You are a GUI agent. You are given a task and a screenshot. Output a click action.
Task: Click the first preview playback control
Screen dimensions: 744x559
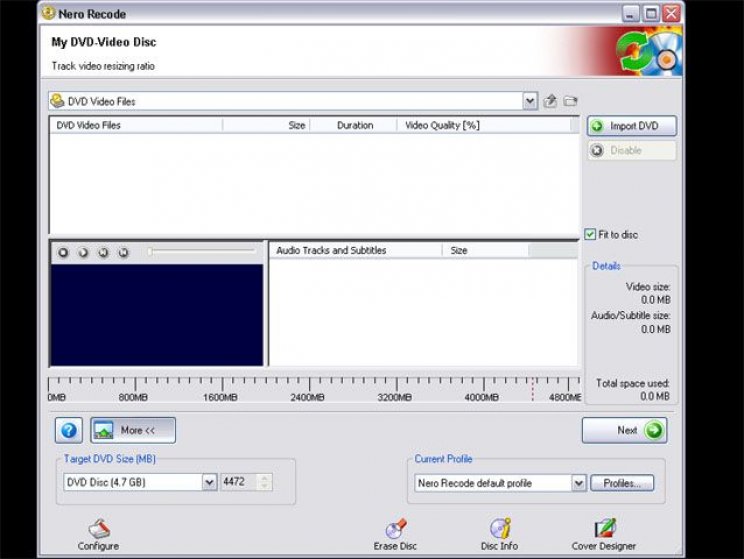tap(63, 252)
